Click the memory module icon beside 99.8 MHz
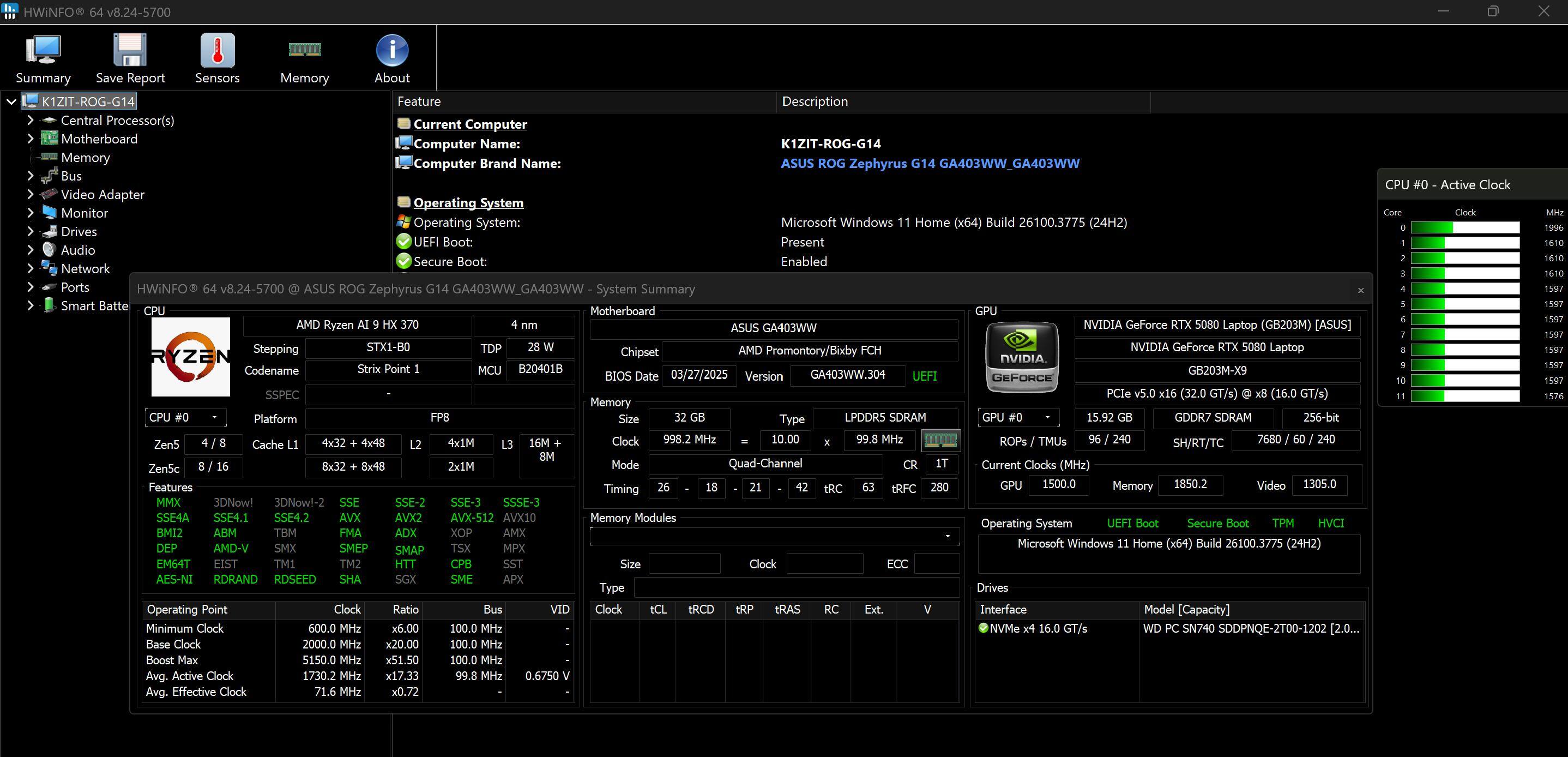Screen dimensions: 1568x757 coord(940,440)
